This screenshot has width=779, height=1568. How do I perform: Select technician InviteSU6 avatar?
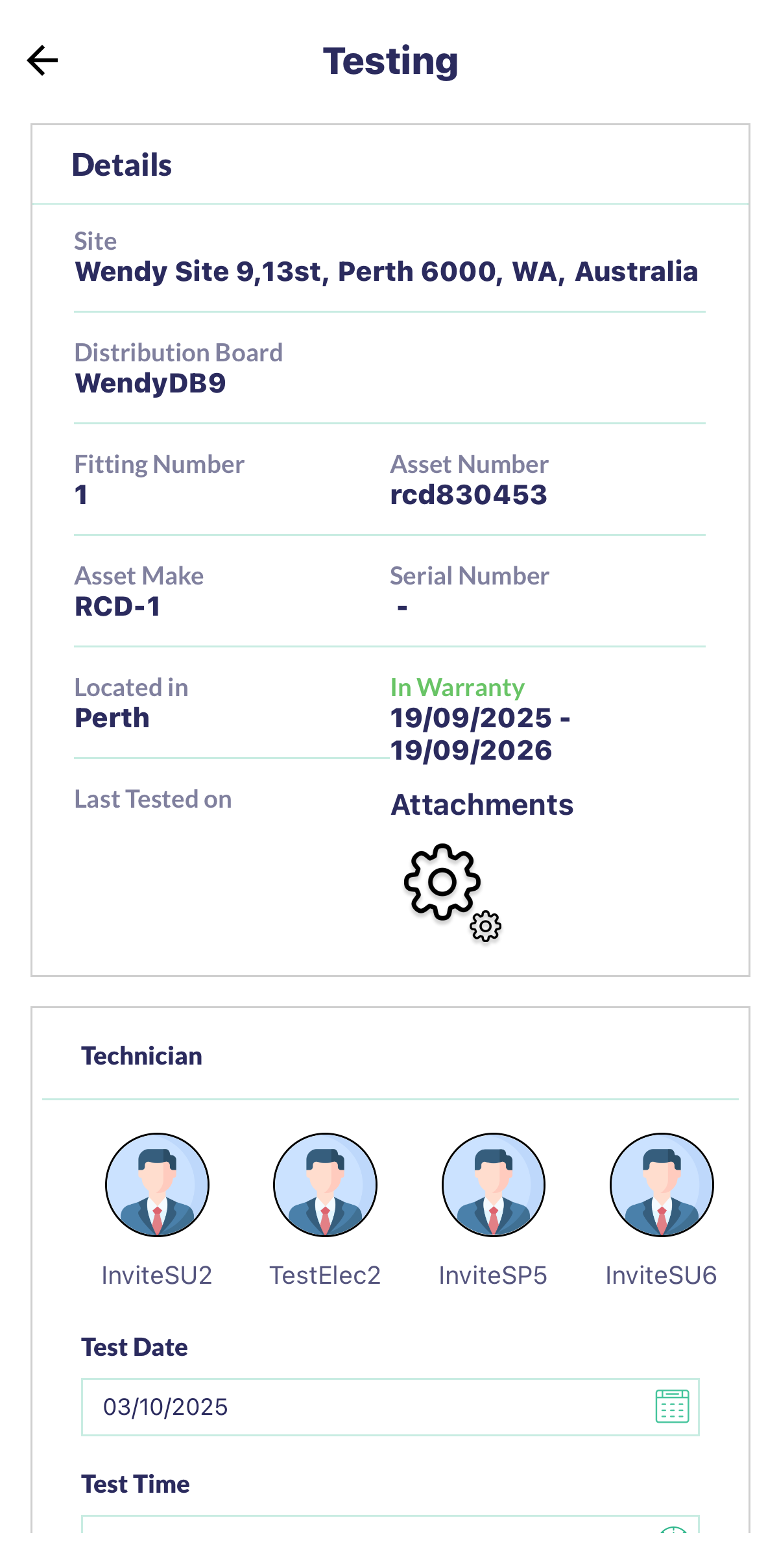[662, 1185]
